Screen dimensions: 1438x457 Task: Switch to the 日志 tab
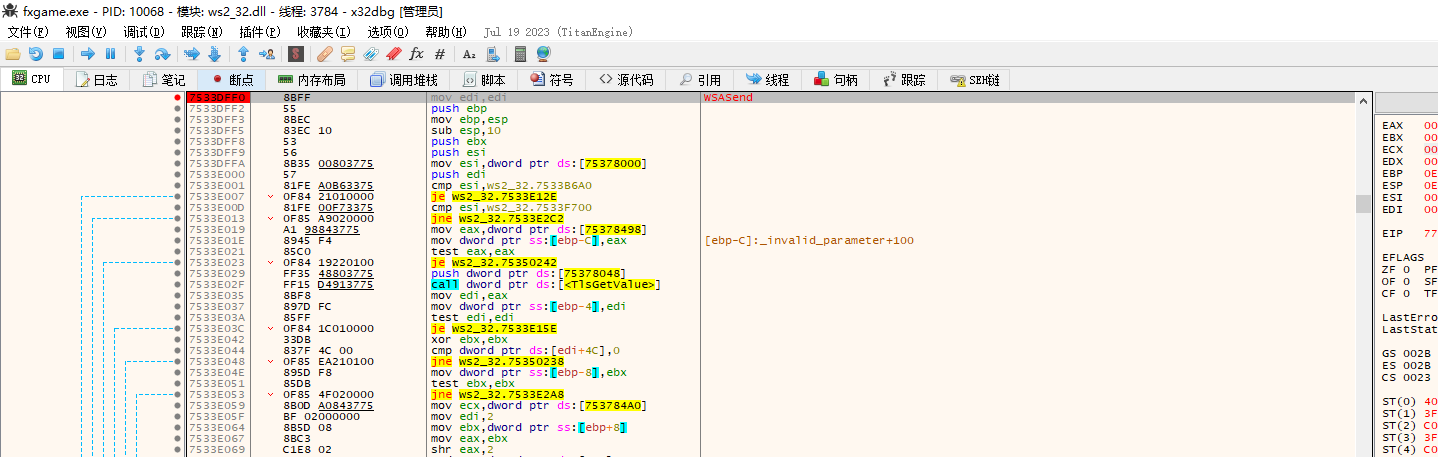tap(96, 80)
